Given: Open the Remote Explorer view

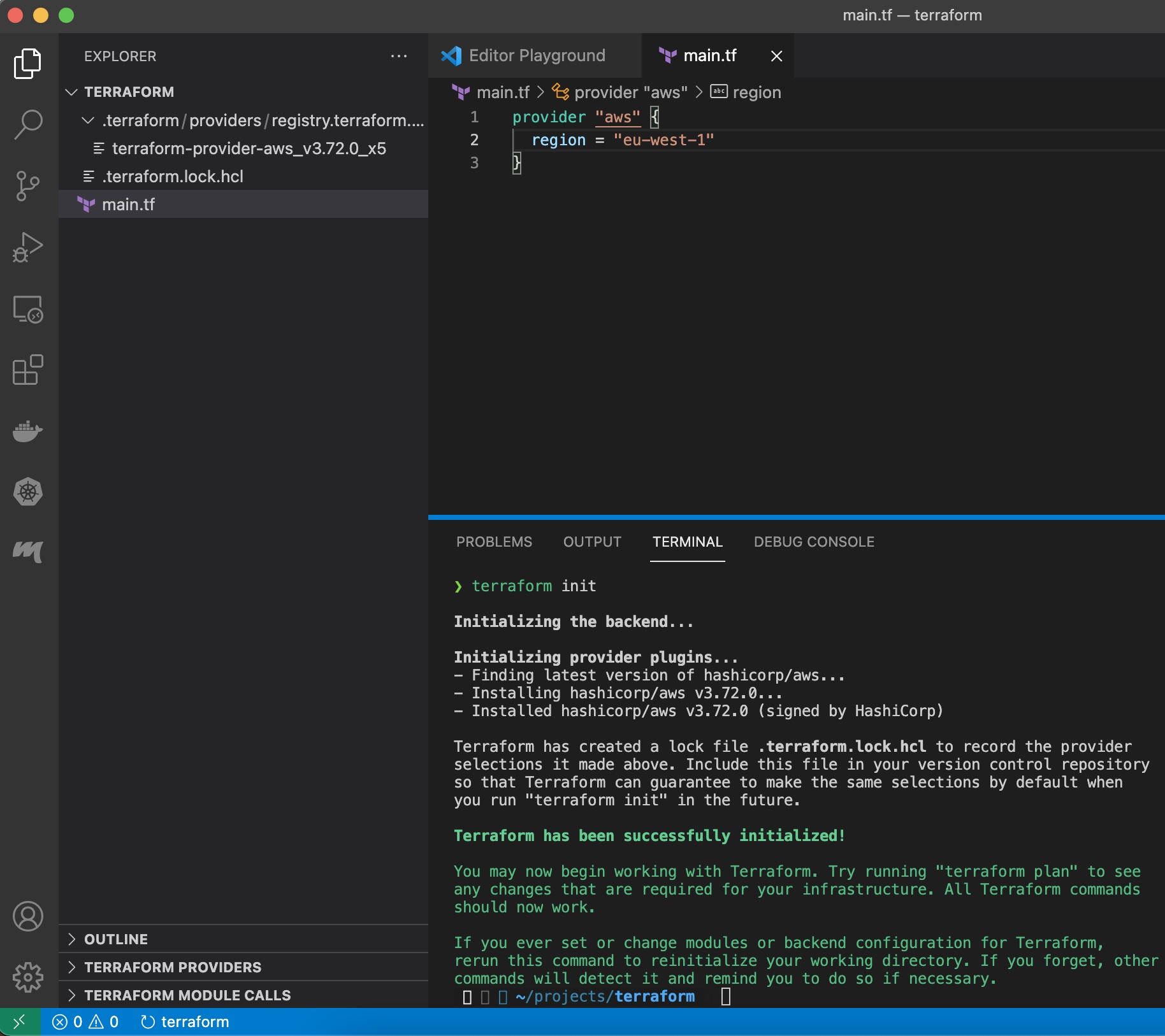Looking at the screenshot, I should pyautogui.click(x=28, y=309).
